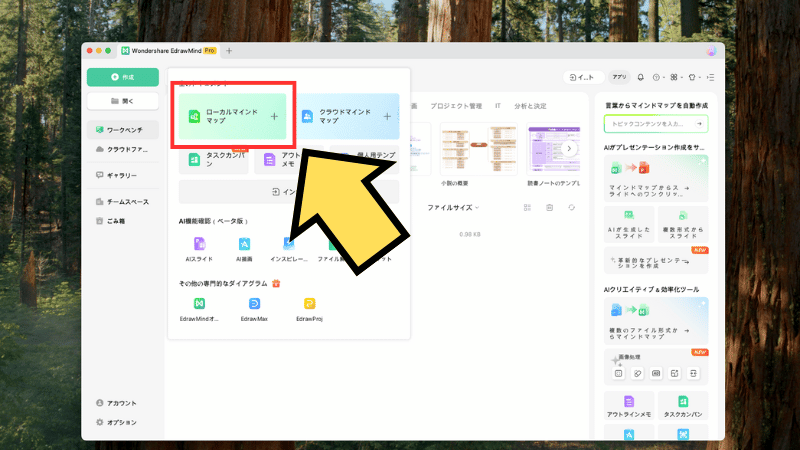This screenshot has width=800, height=450.
Task: Click the HD icon in the 画像処理 row
Action: [x=656, y=373]
